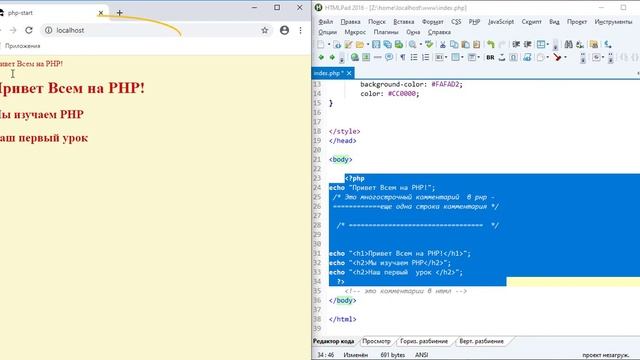Click the </html> closing tag line
This screenshot has height=360, width=640.
(x=342, y=319)
